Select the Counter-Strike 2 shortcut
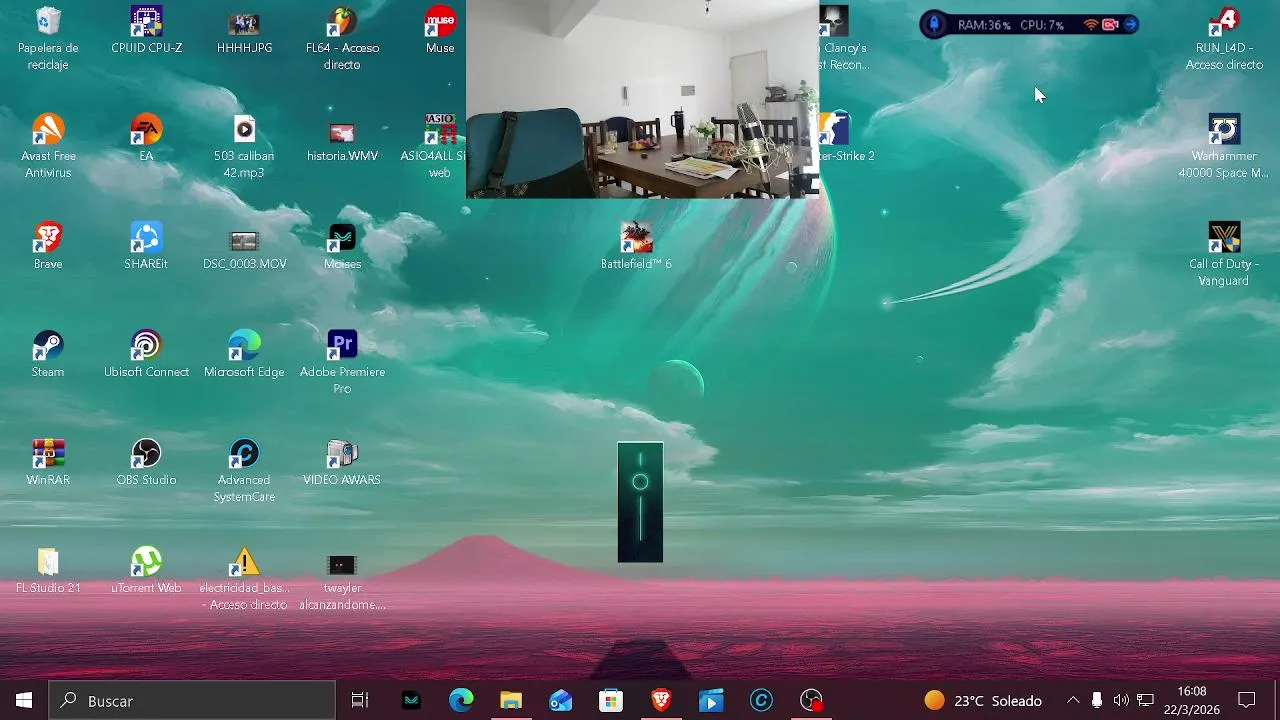 pyautogui.click(x=846, y=138)
